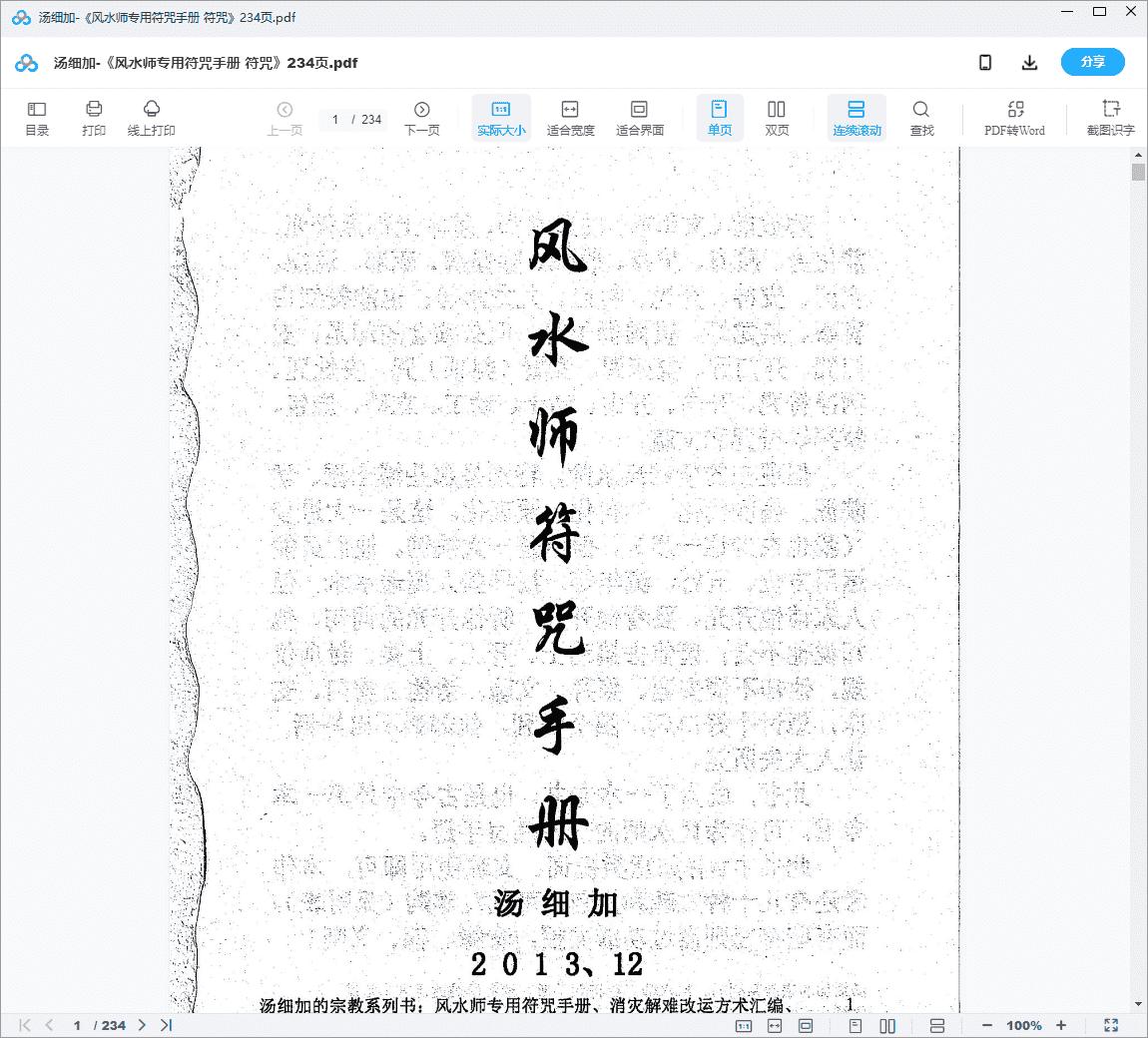Toggle 适合宽度 fit width mode
The height and width of the screenshot is (1038, 1148).
coord(570,118)
